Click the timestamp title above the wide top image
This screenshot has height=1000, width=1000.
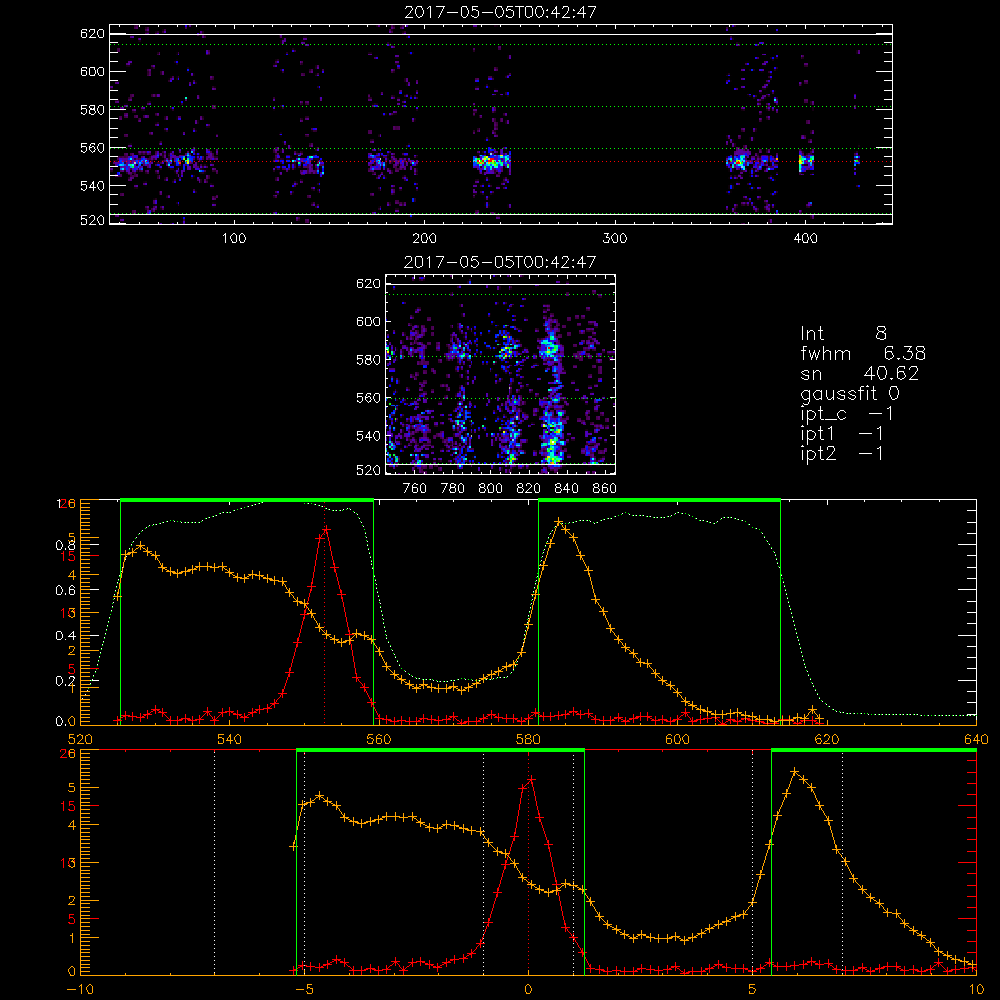pos(500,12)
